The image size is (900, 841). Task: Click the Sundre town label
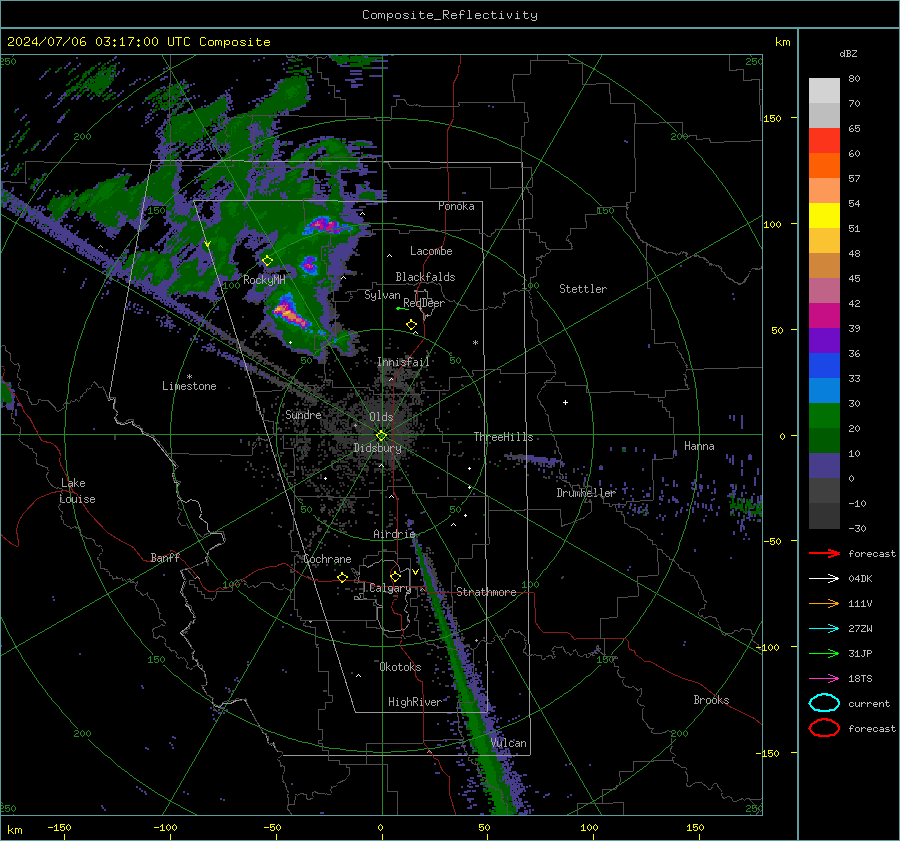click(303, 415)
